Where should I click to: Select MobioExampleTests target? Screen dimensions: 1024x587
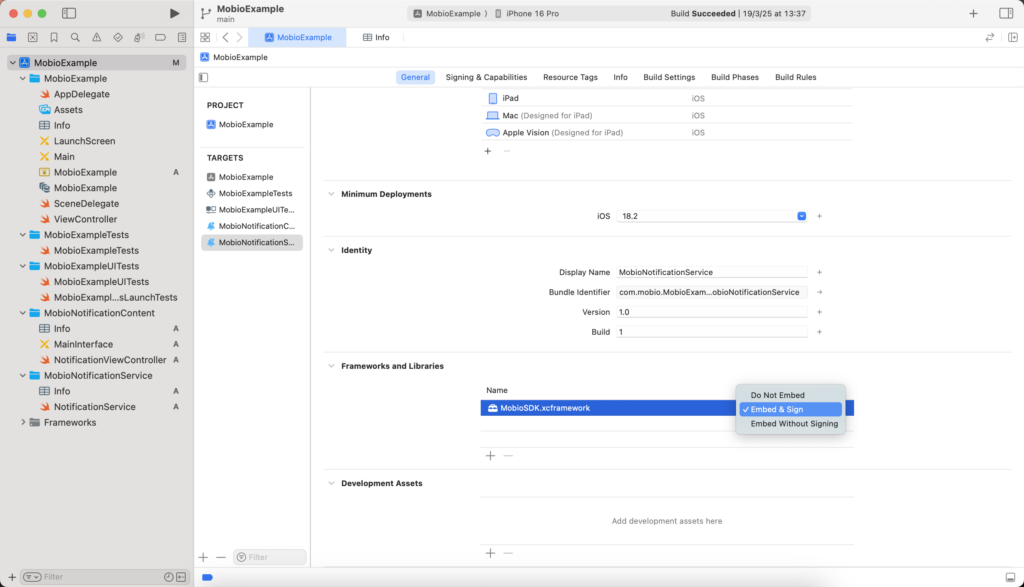point(255,193)
